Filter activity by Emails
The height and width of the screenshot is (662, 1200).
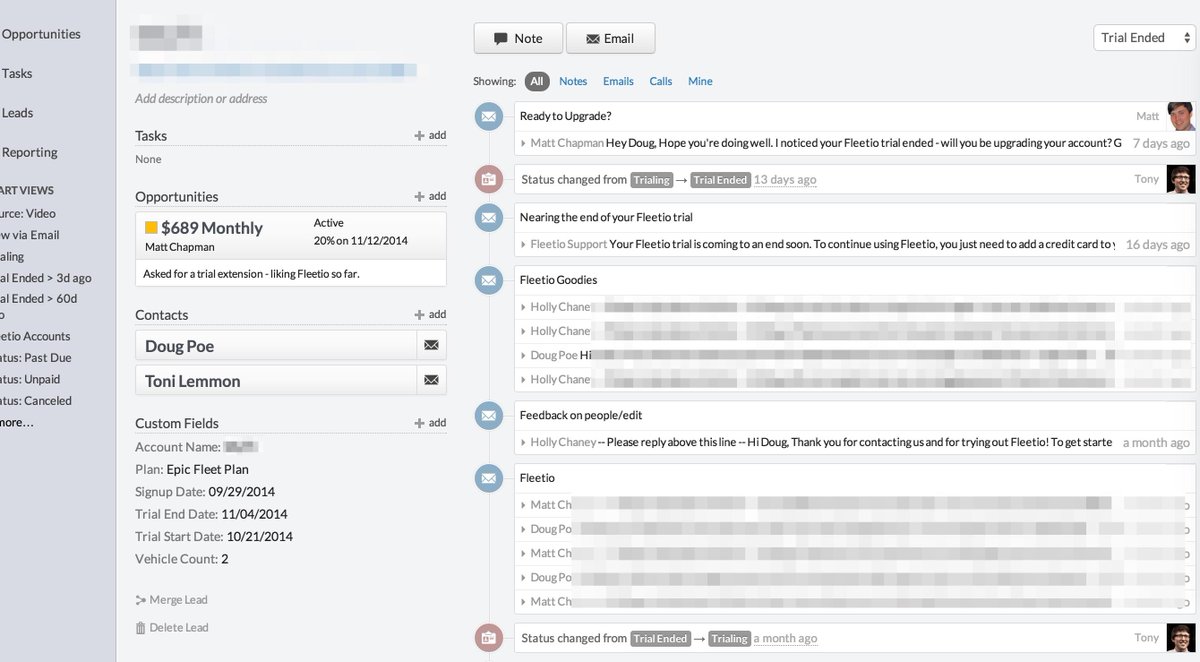coord(618,81)
